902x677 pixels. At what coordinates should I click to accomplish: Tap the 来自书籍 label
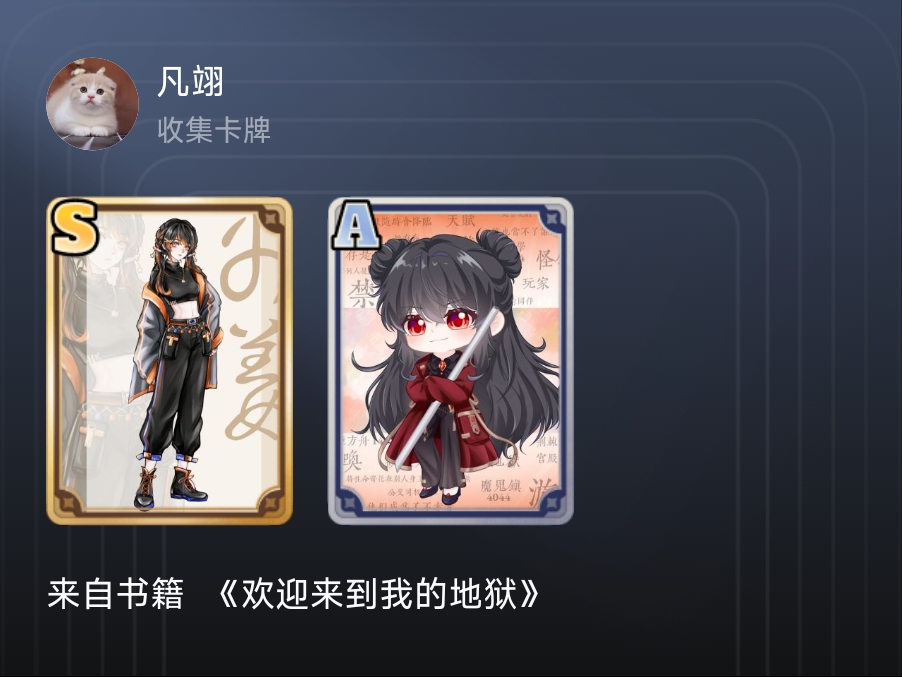(x=116, y=594)
